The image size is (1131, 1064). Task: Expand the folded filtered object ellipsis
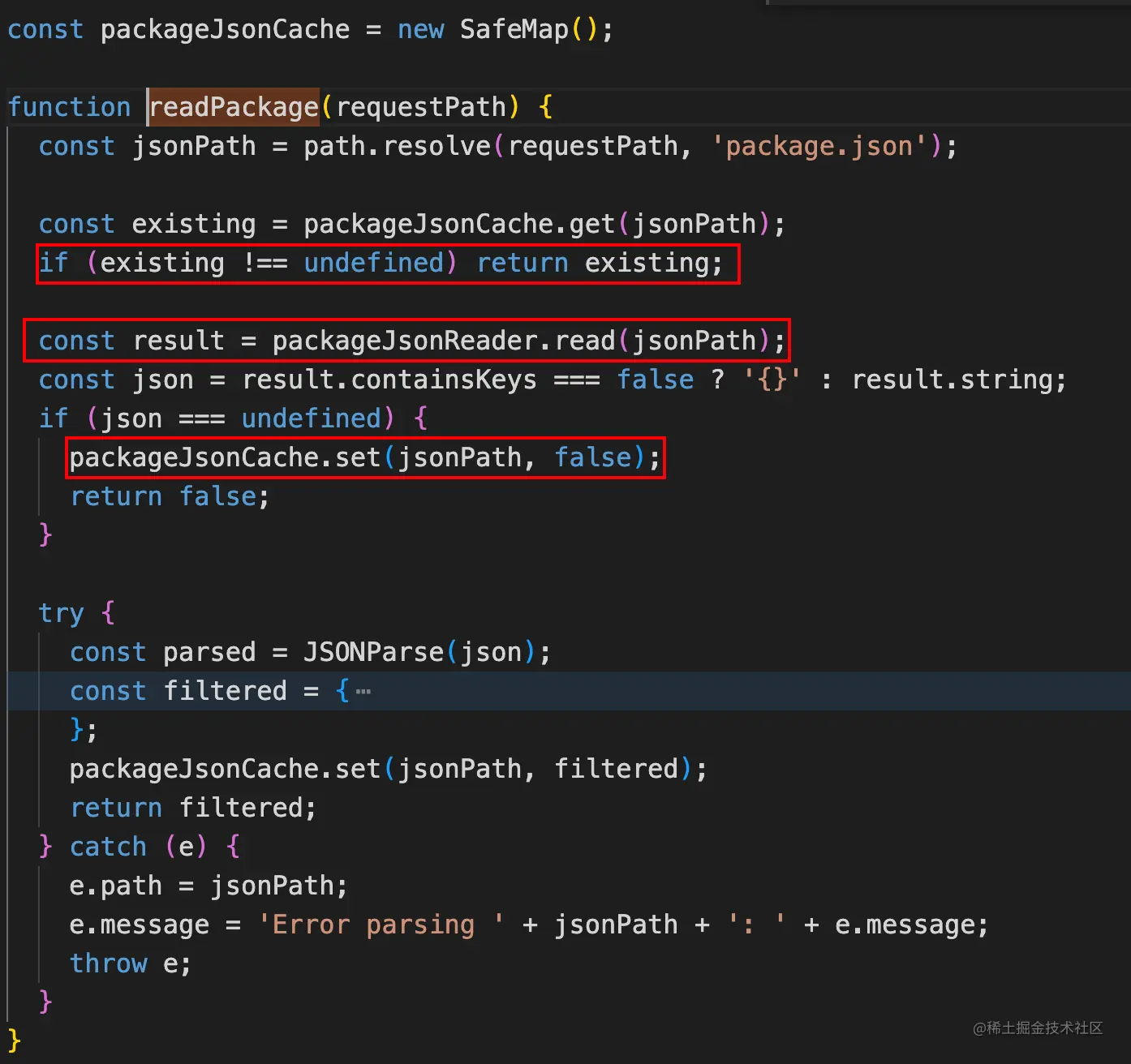[363, 692]
